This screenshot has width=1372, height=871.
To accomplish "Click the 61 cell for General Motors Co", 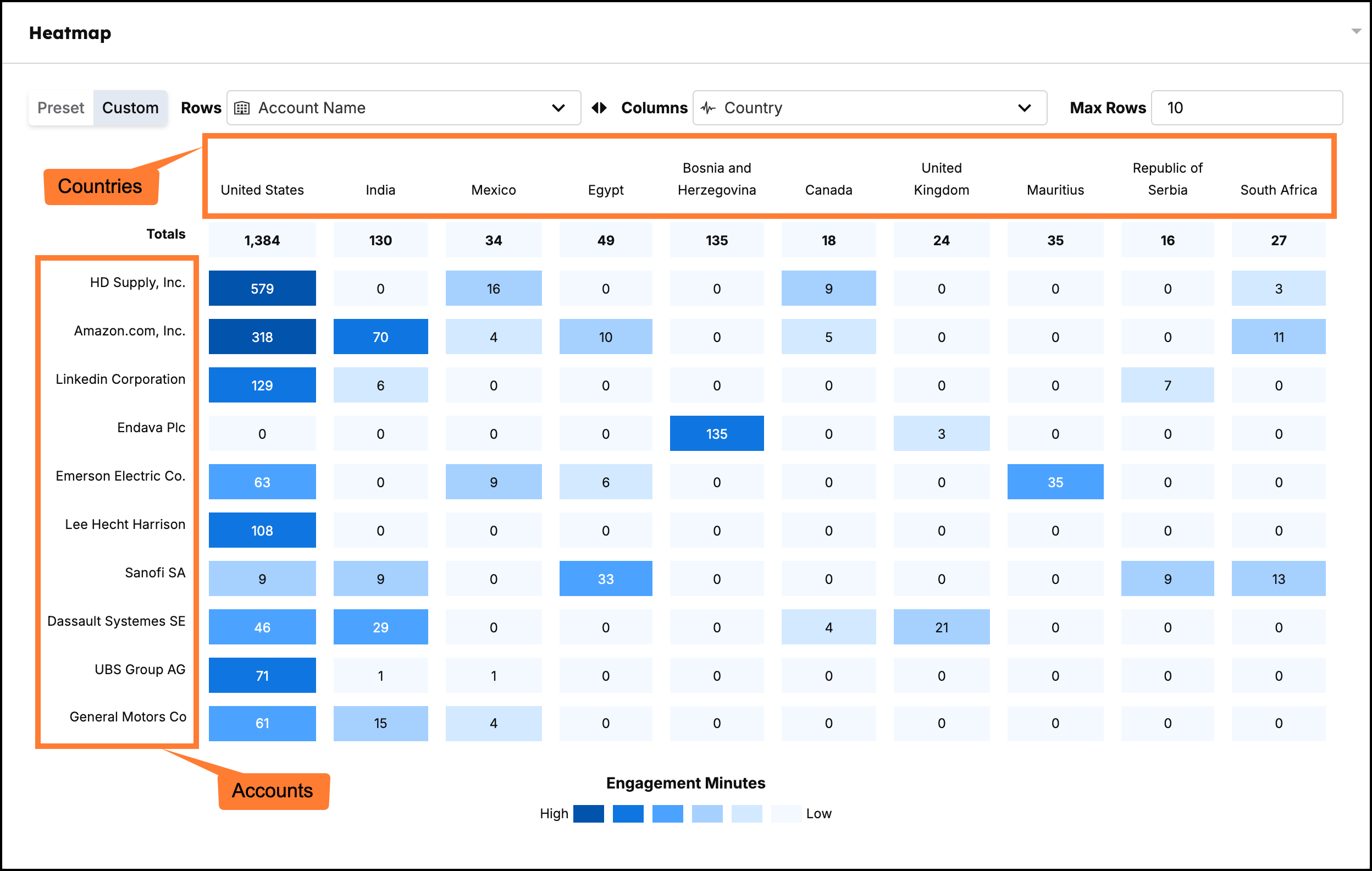I will coord(262,724).
